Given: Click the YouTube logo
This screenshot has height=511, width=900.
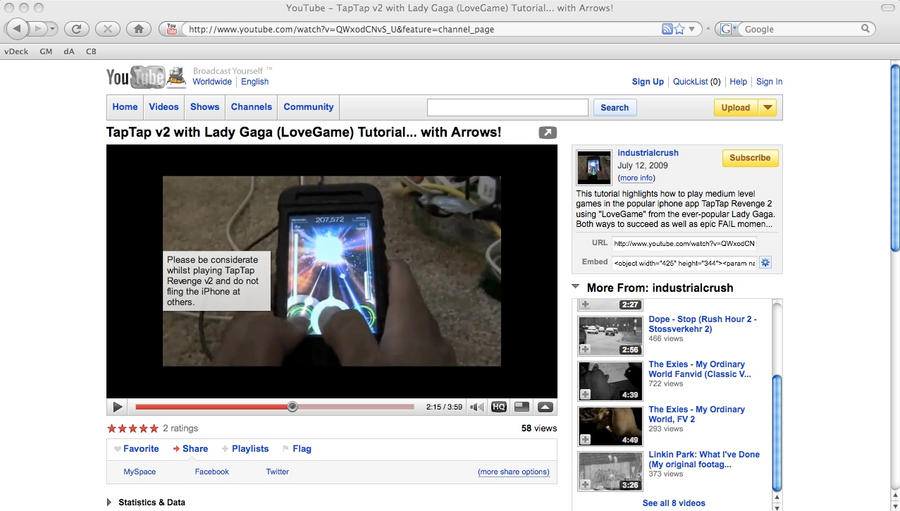Looking at the screenshot, I should pos(146,77).
